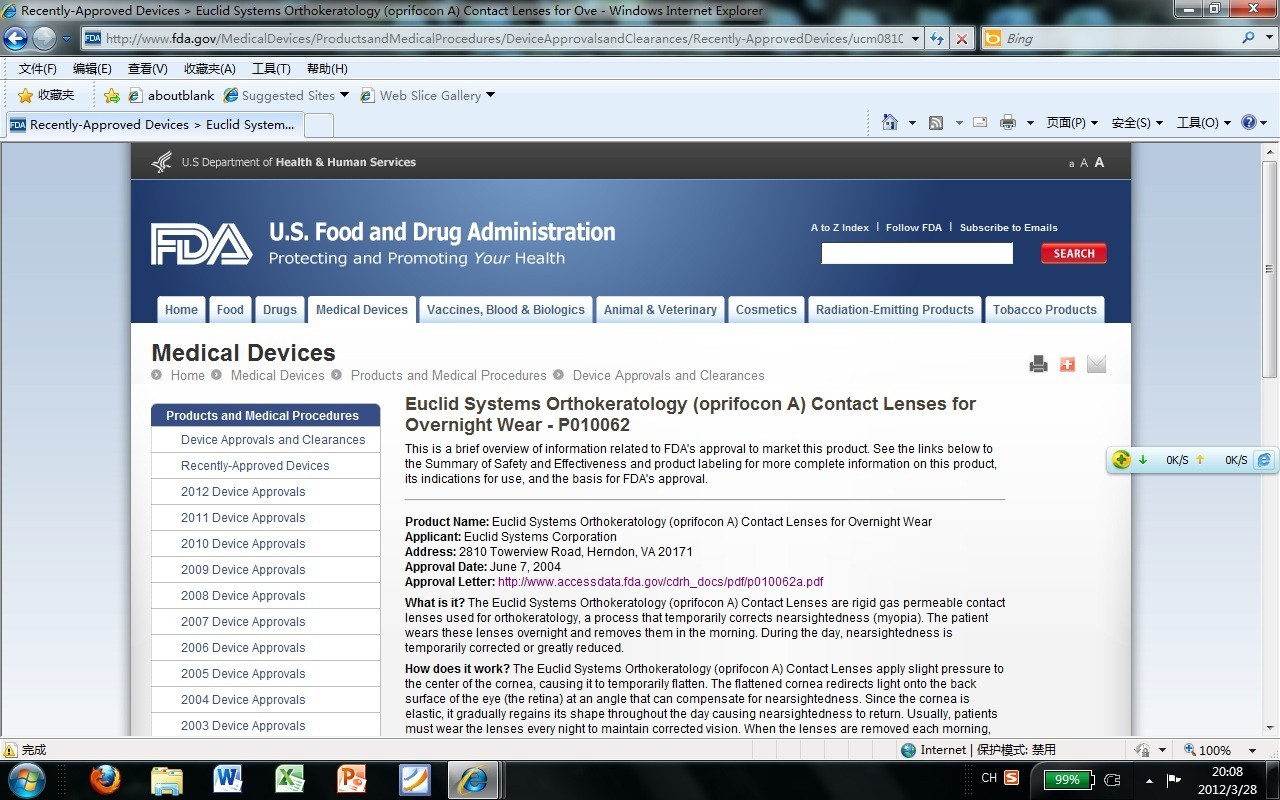The image size is (1280, 800).
Task: Open 安全(S) toolbar dropdown
Action: coord(1137,122)
